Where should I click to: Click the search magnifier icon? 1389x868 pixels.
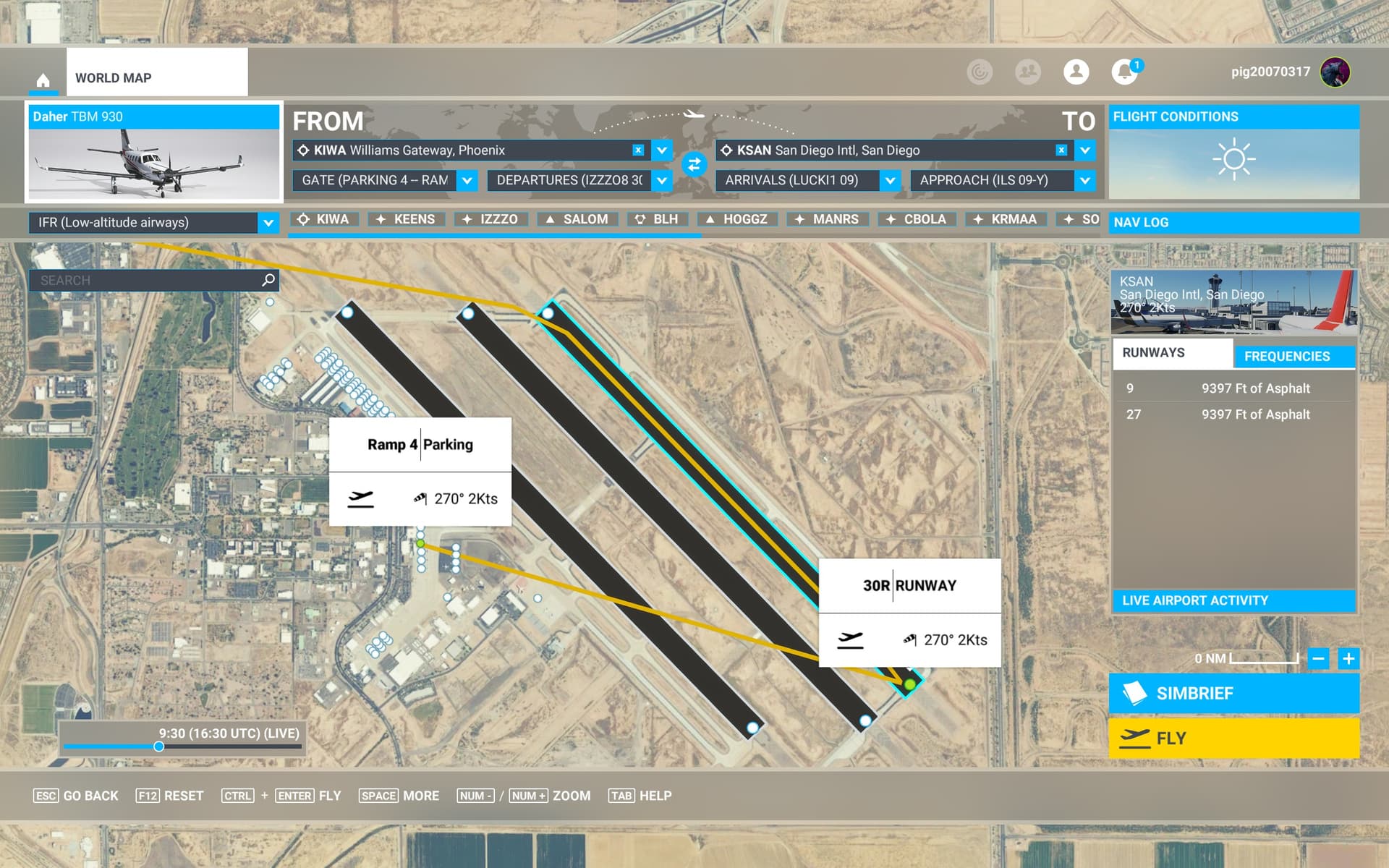pos(268,280)
